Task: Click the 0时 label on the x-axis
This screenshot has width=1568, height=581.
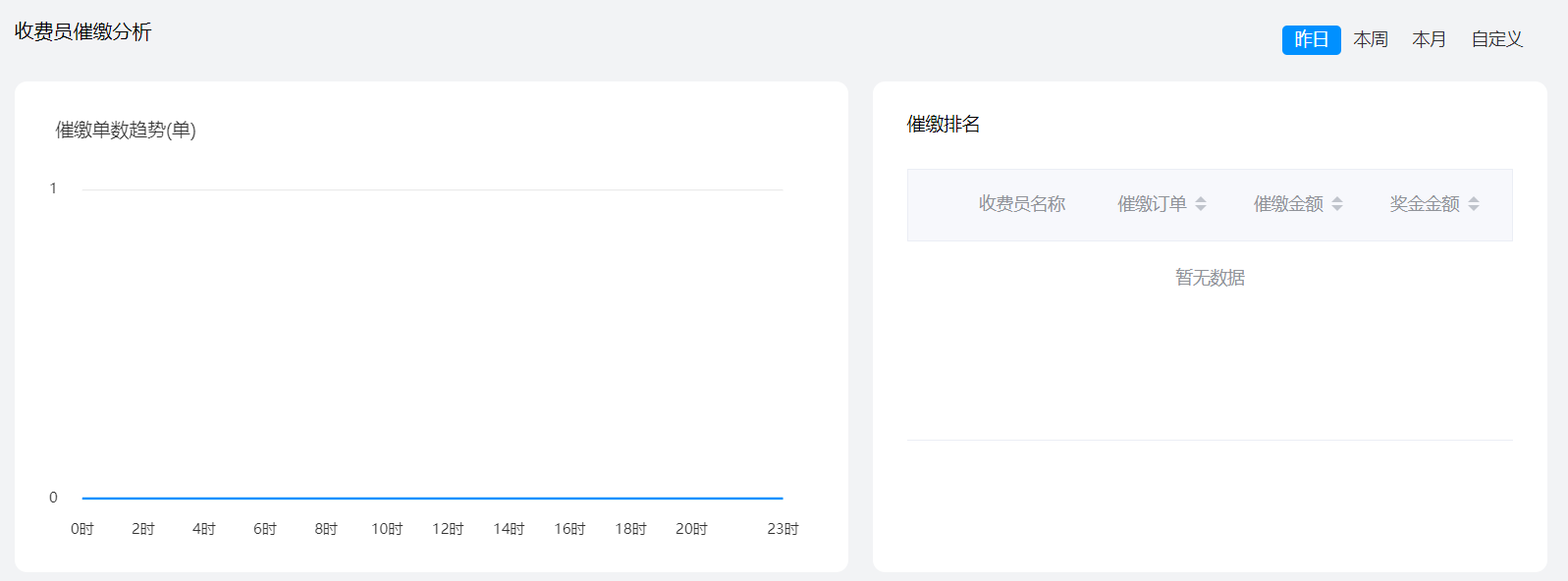Action: 82,529
